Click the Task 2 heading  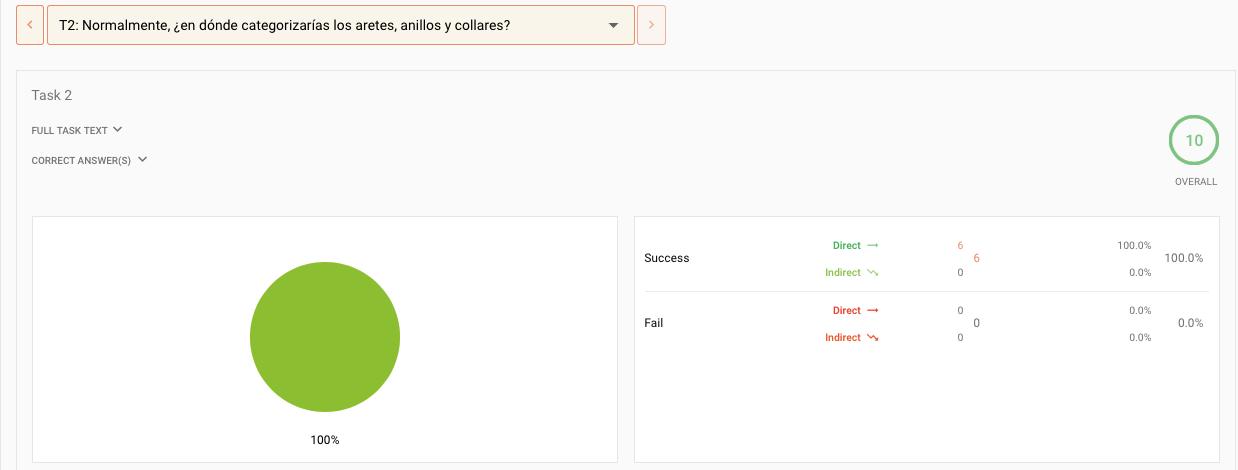point(52,95)
